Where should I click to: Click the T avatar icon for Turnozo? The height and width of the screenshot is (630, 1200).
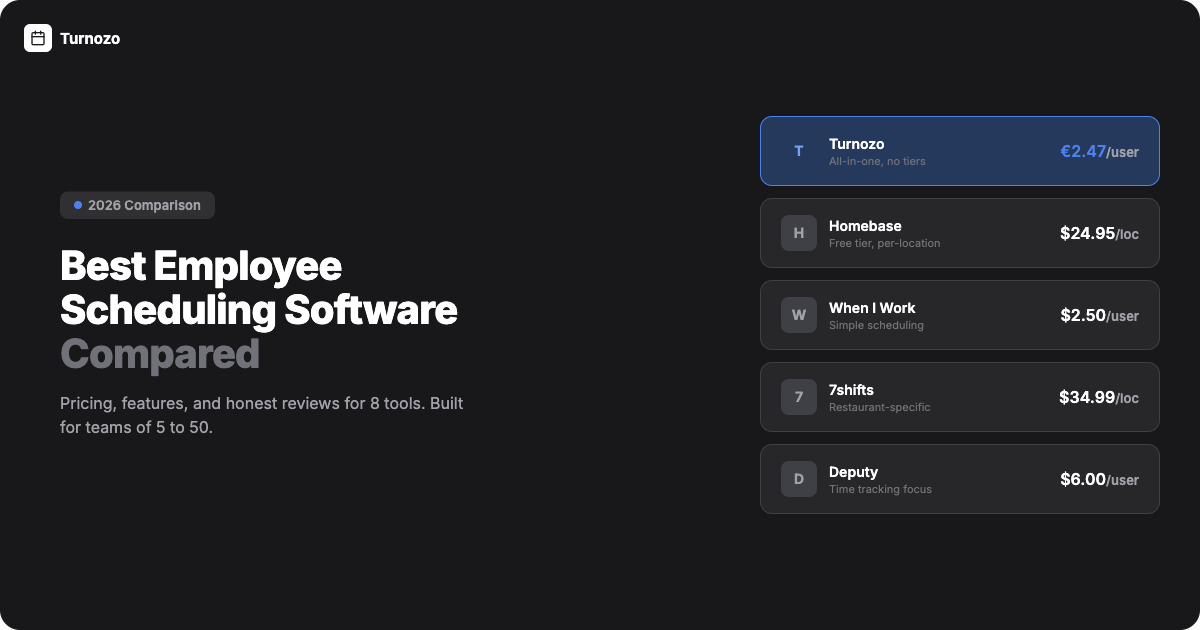798,151
